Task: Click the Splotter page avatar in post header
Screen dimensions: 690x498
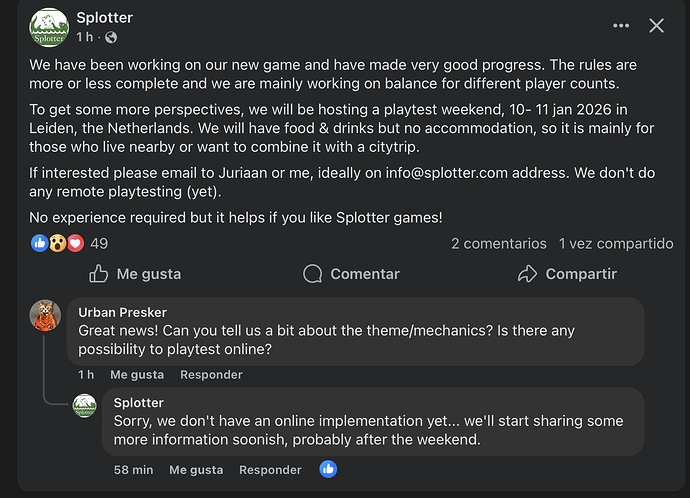Action: [49, 27]
